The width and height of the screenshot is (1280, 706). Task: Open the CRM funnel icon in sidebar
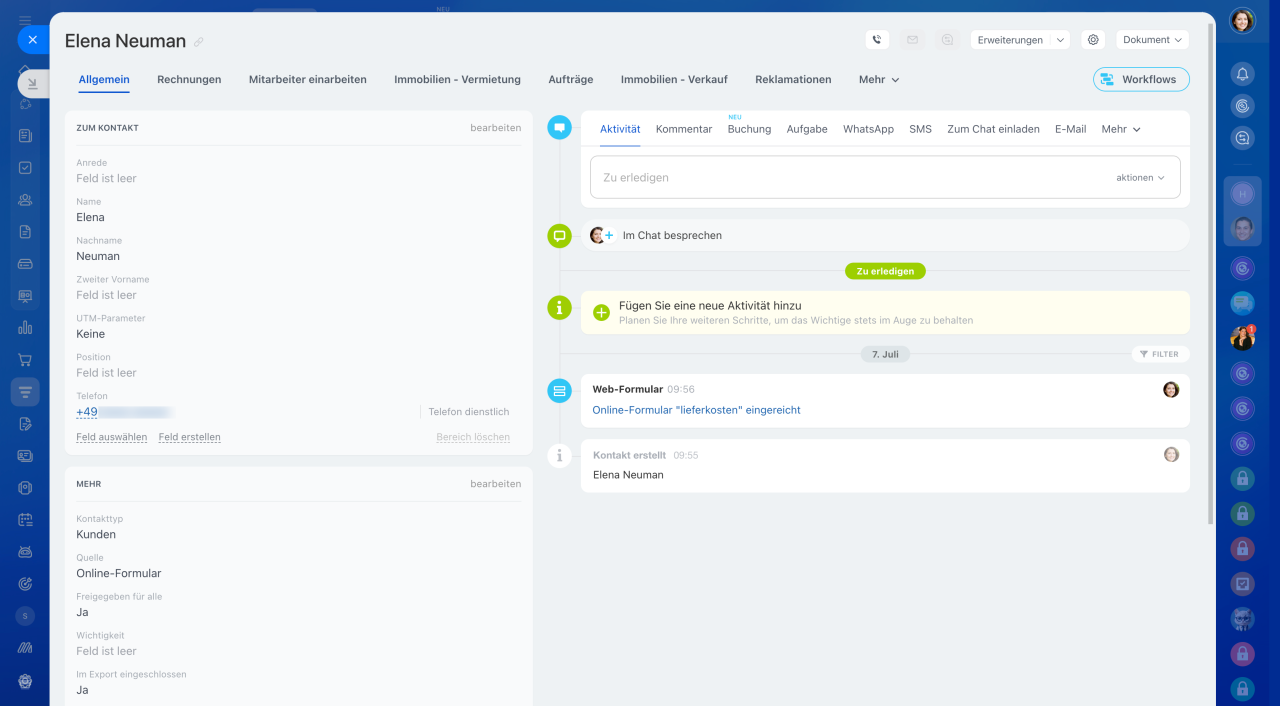[x=25, y=392]
